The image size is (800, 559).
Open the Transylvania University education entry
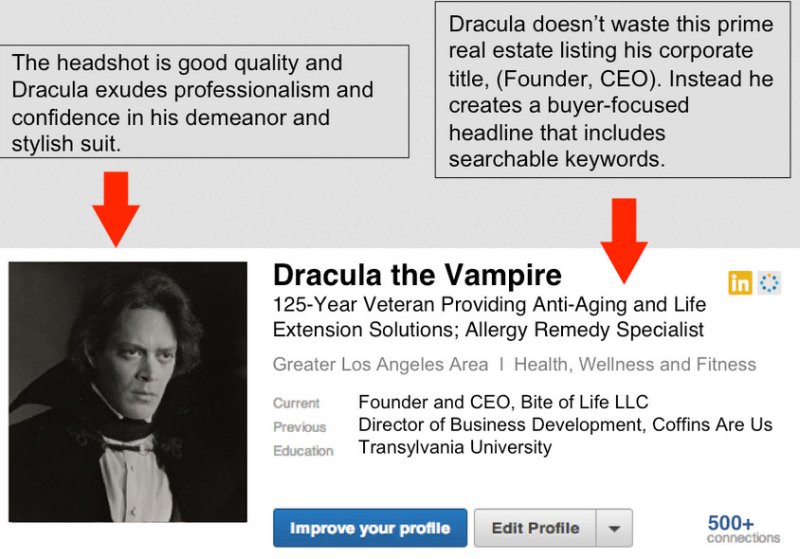click(x=455, y=447)
